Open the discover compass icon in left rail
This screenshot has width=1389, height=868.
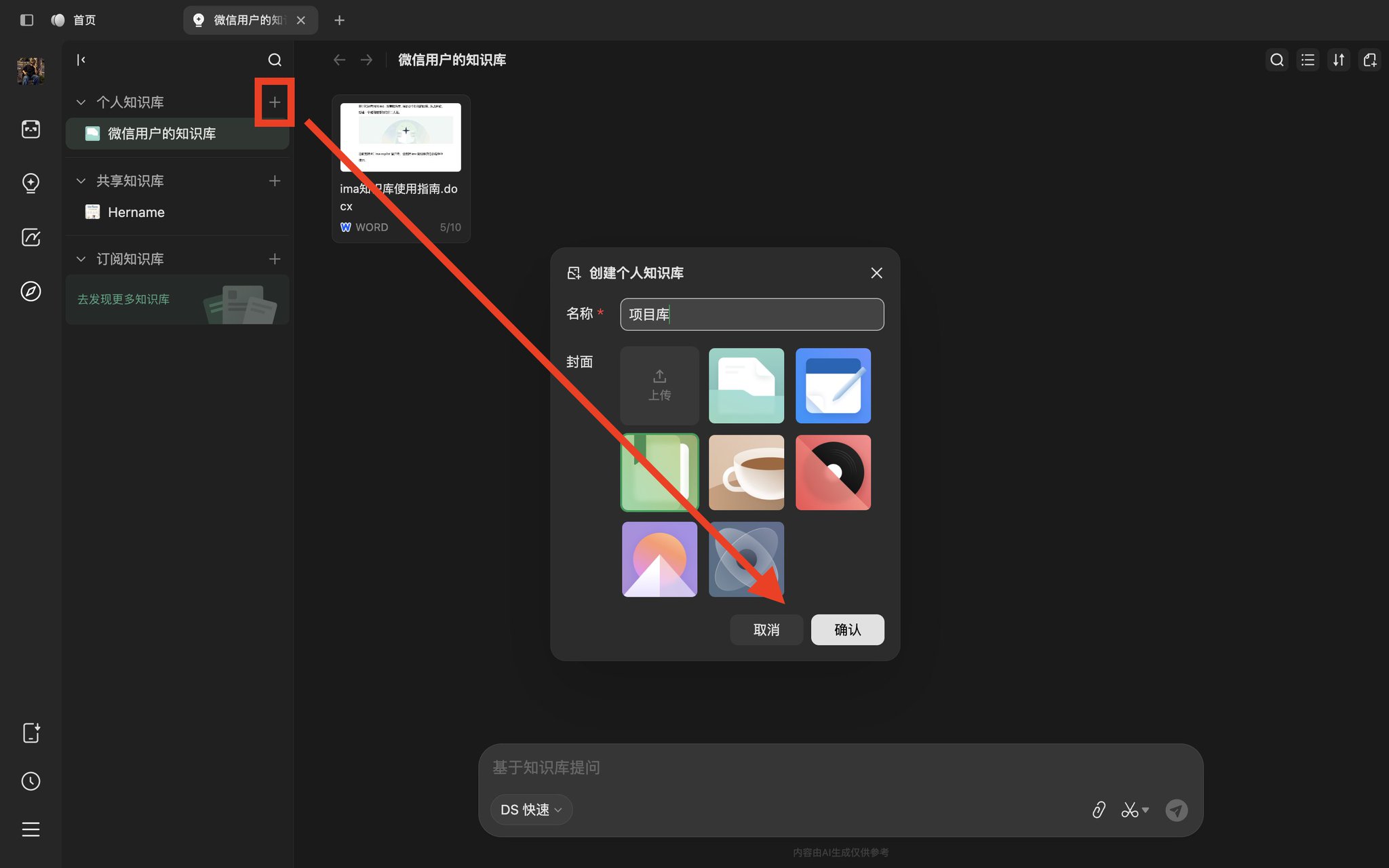31,292
